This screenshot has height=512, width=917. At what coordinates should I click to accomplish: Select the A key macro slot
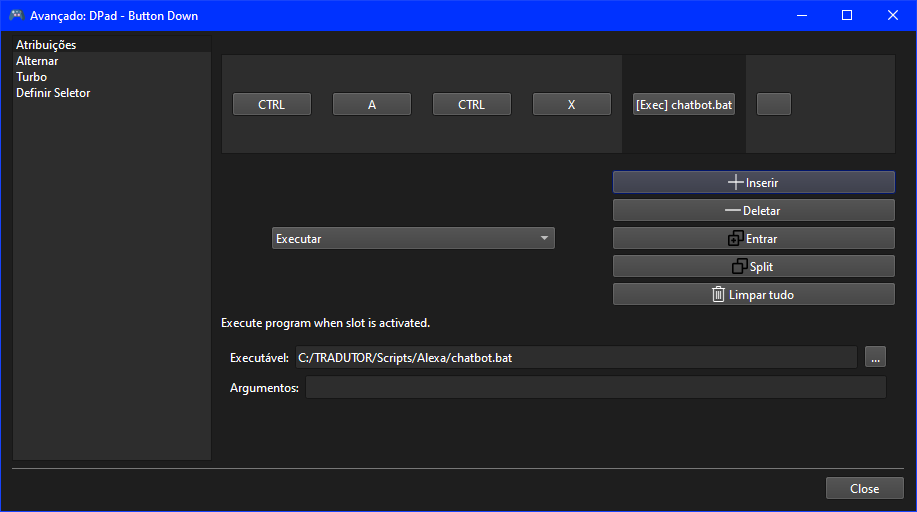click(x=372, y=104)
